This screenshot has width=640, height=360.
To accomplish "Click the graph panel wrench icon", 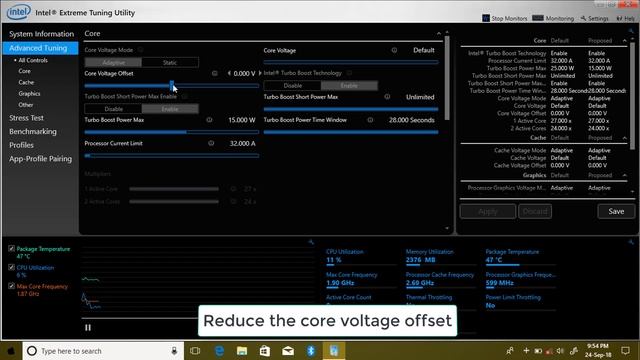I will pos(311,242).
